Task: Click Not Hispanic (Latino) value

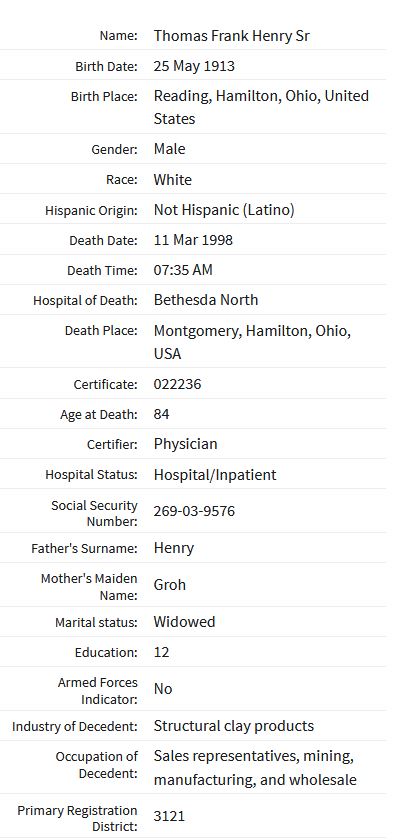Action: tap(224, 210)
